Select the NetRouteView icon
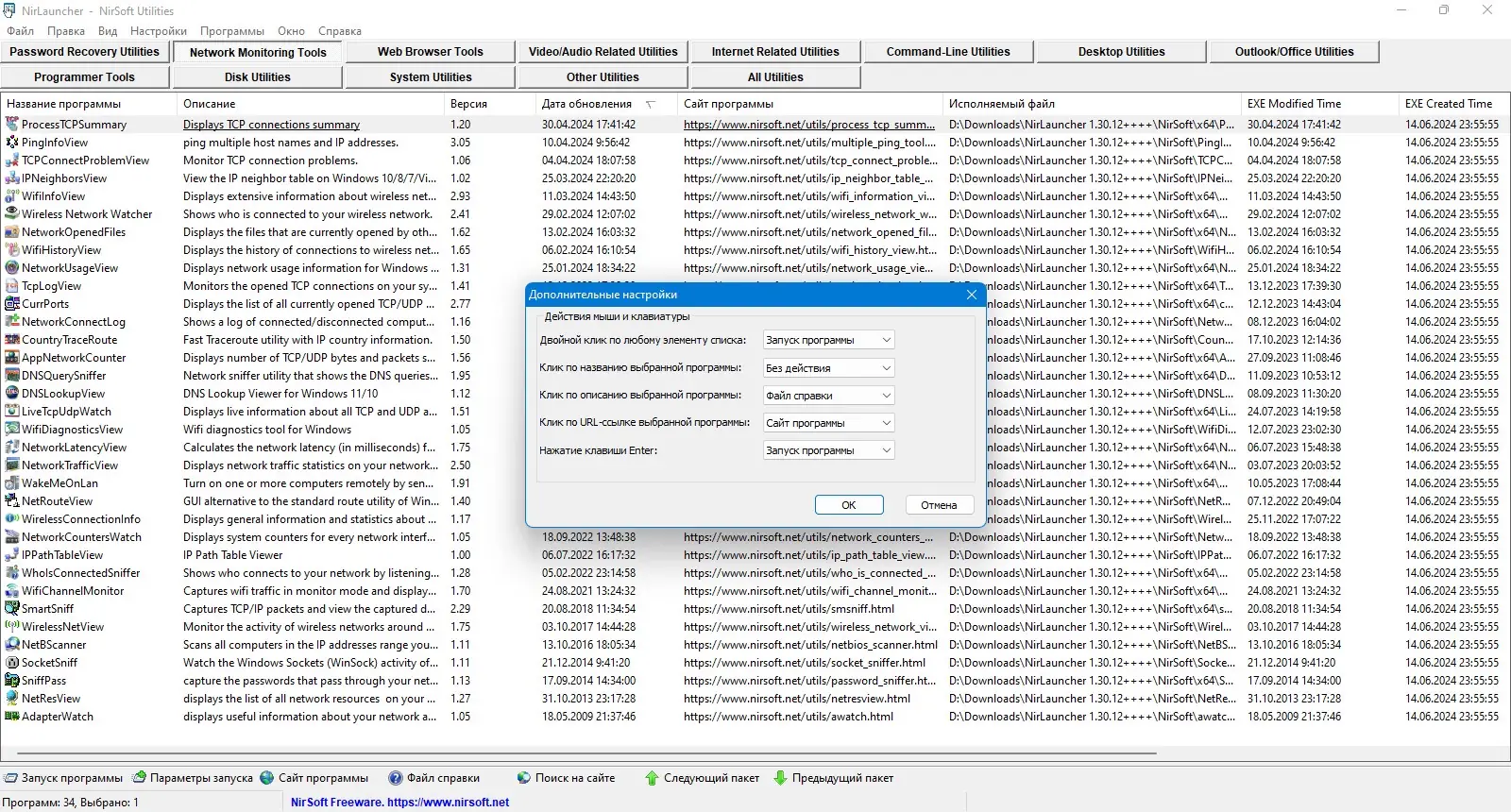Image resolution: width=1511 pixels, height=812 pixels. [11, 500]
